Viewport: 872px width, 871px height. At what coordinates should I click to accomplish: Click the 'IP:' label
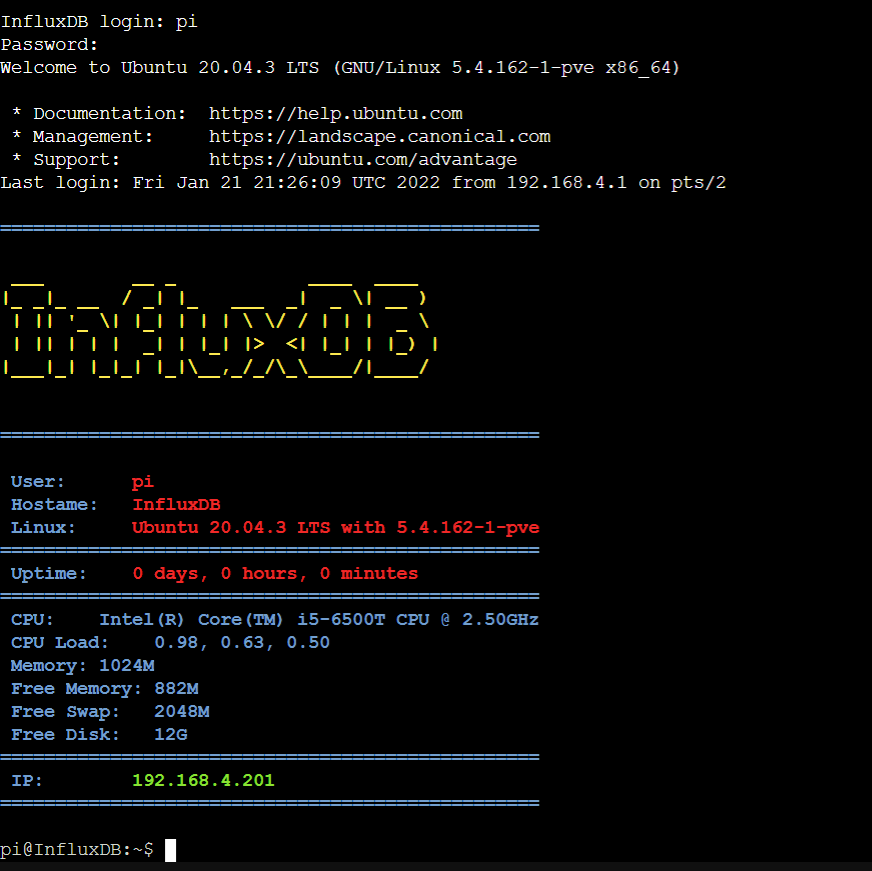(x=27, y=780)
